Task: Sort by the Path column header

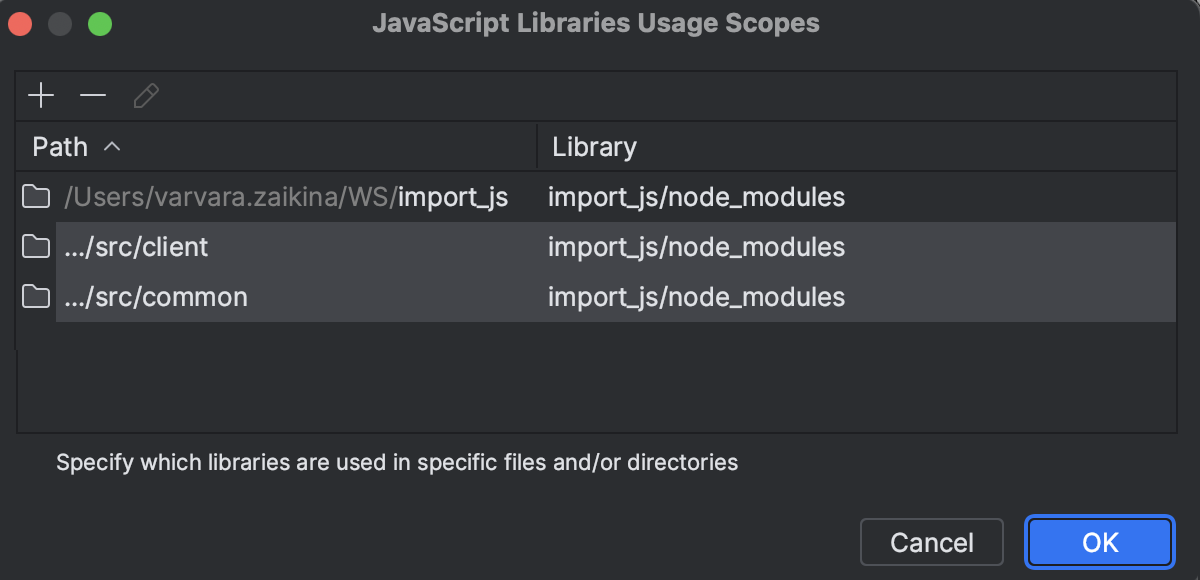Action: [60, 147]
